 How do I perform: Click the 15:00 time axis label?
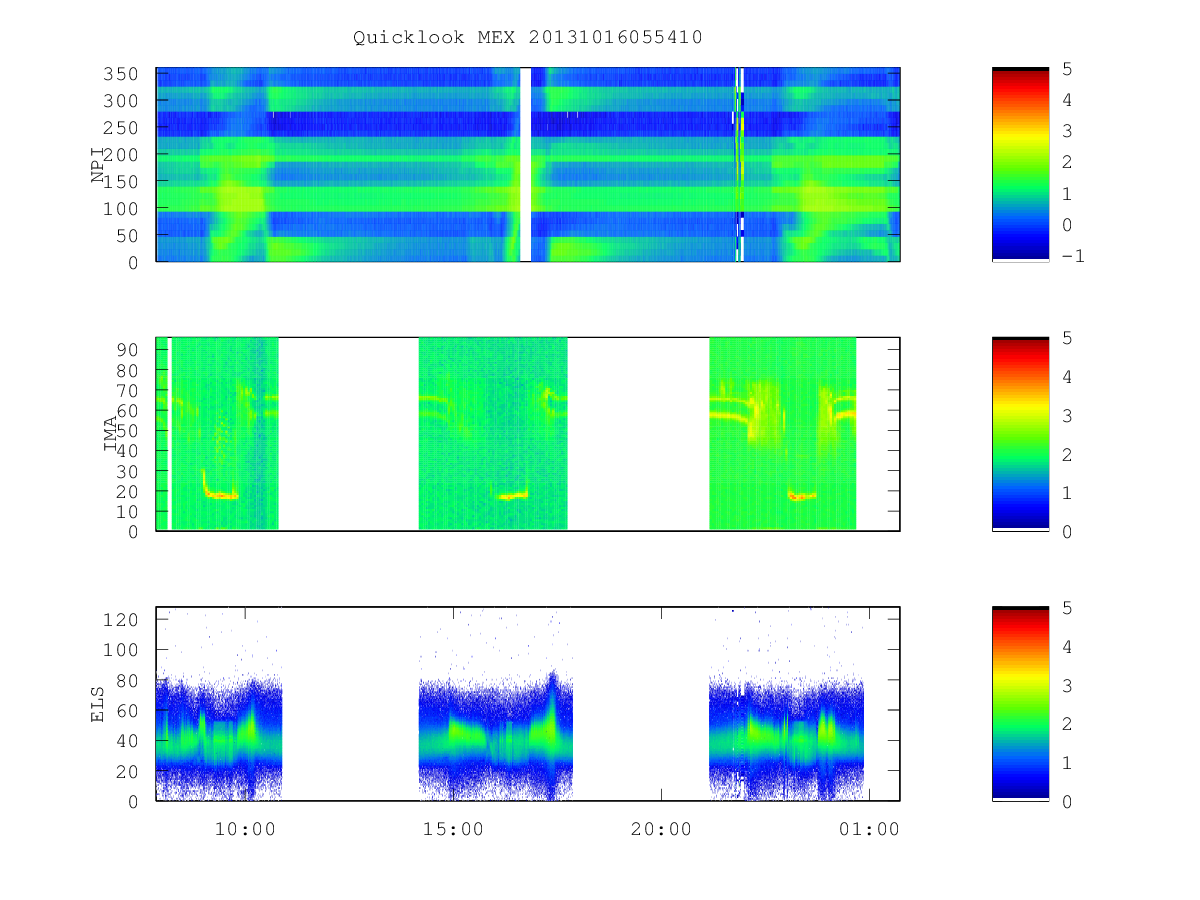coord(453,829)
